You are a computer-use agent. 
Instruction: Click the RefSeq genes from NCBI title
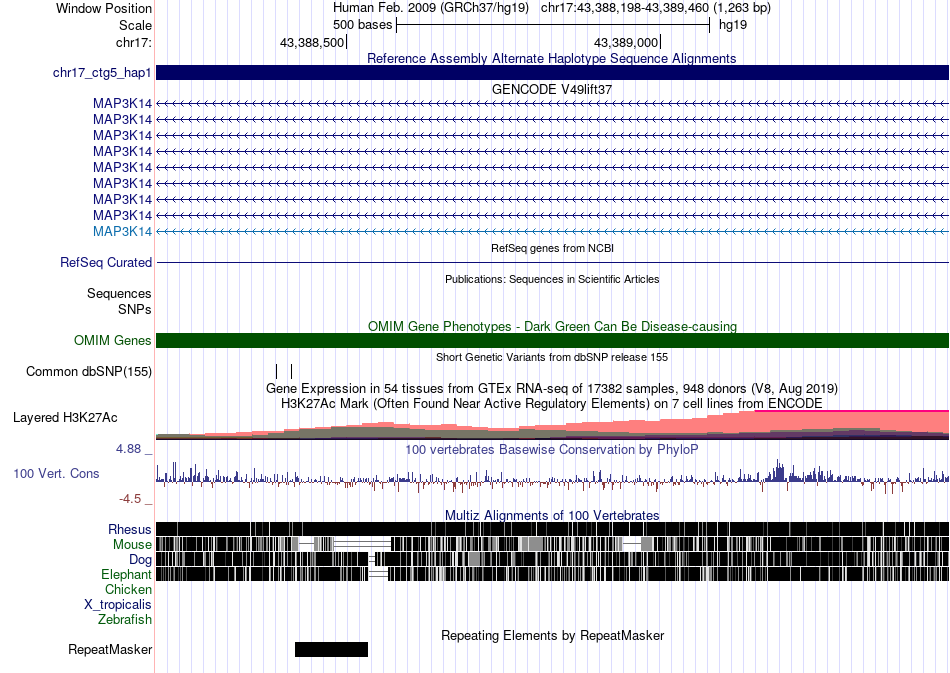point(552,248)
